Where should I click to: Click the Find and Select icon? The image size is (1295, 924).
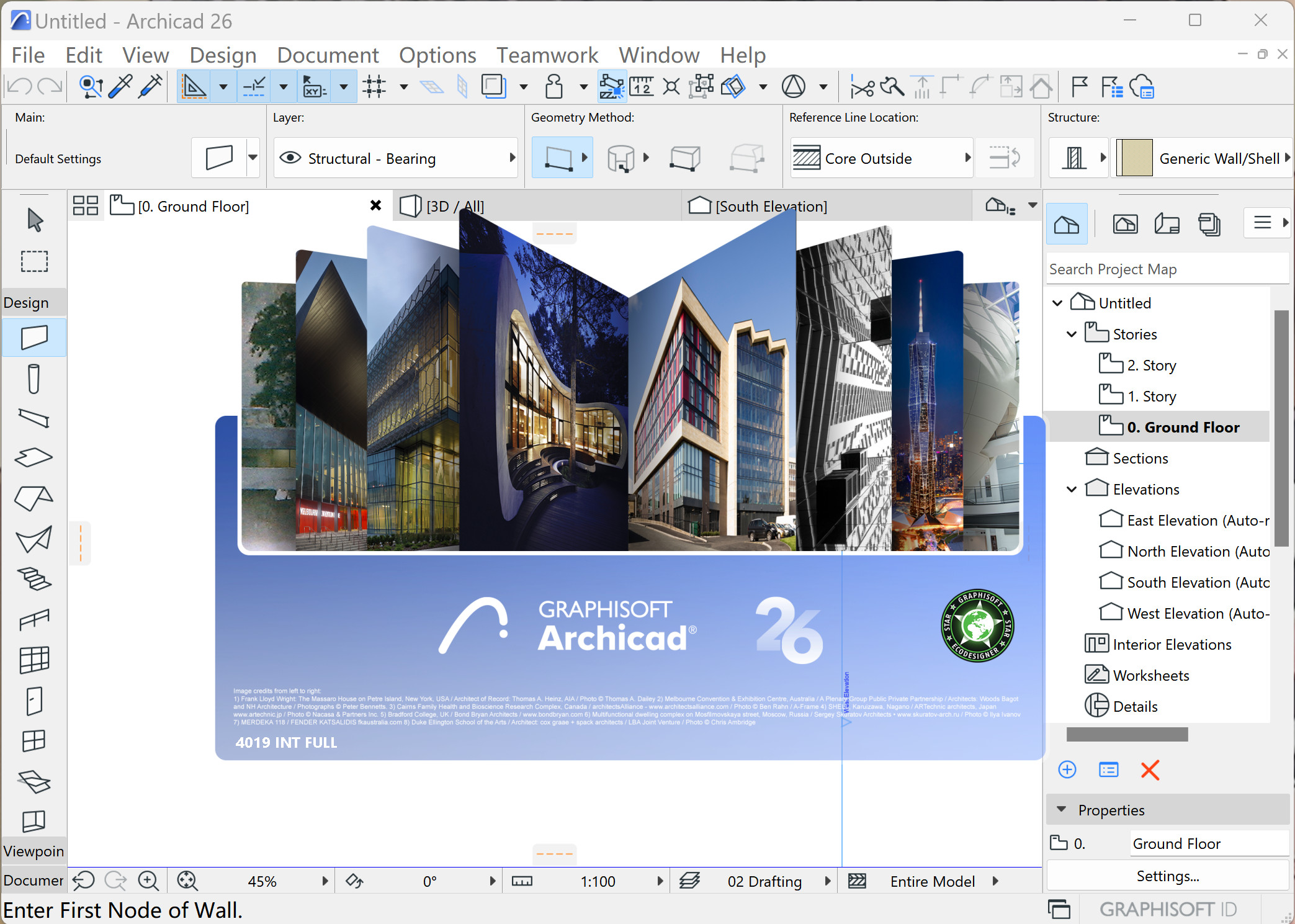click(91, 86)
